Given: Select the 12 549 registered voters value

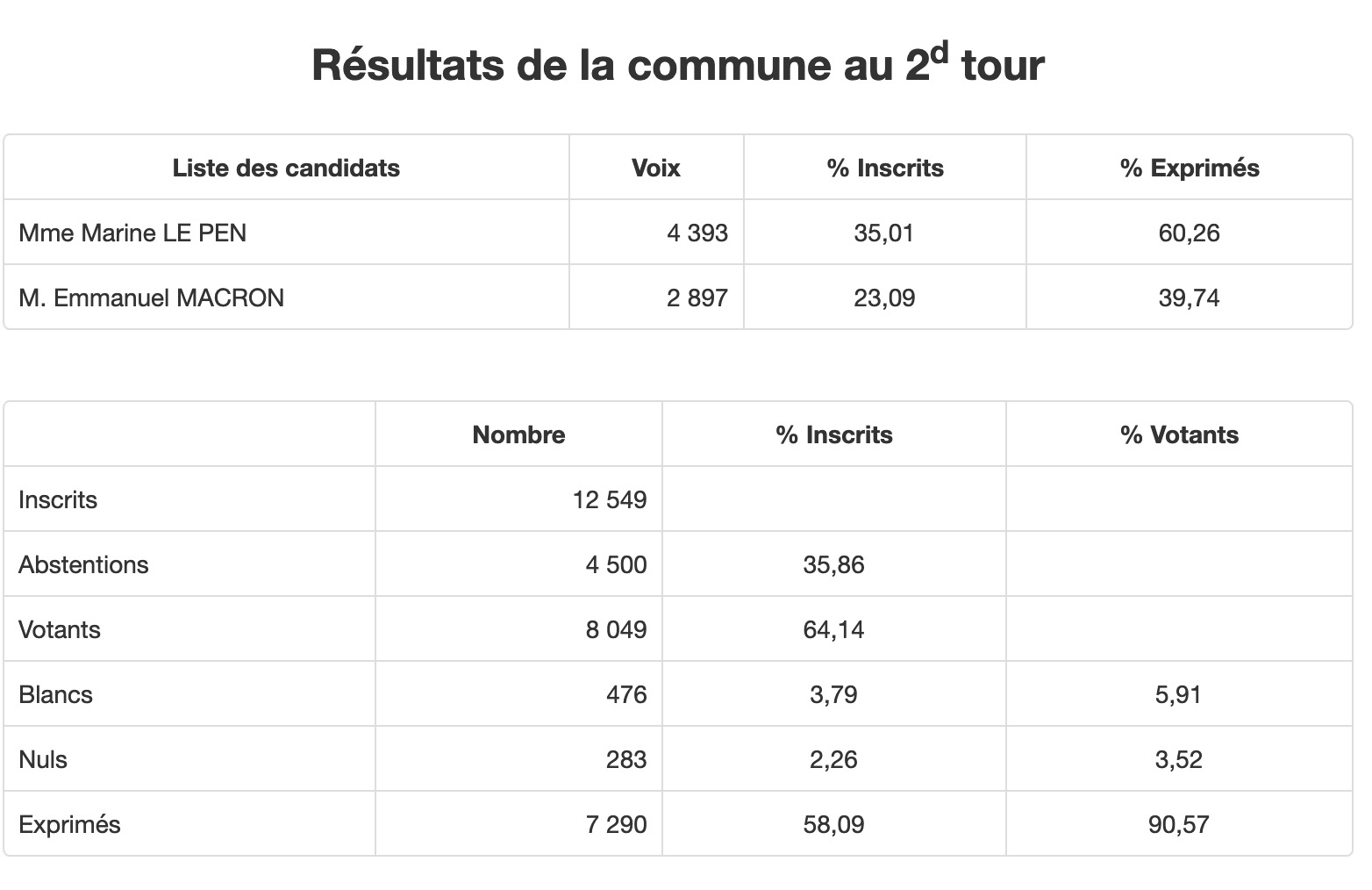Looking at the screenshot, I should pos(610,499).
